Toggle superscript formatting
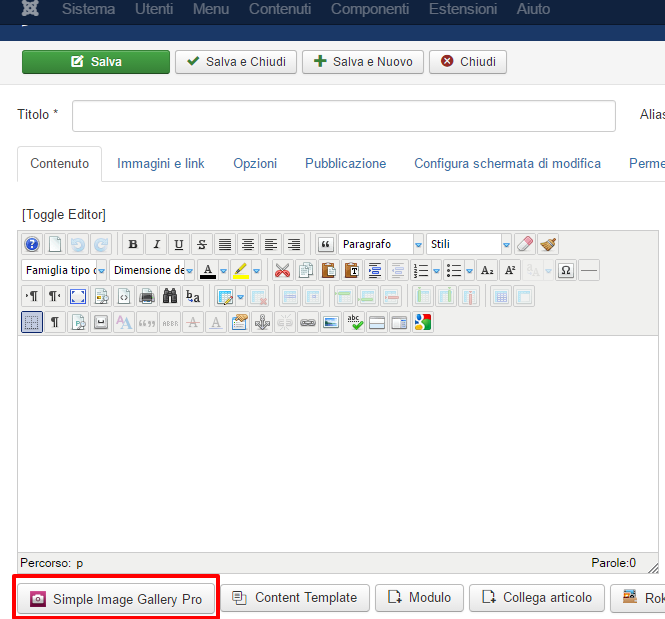The height and width of the screenshot is (619, 665). (510, 270)
